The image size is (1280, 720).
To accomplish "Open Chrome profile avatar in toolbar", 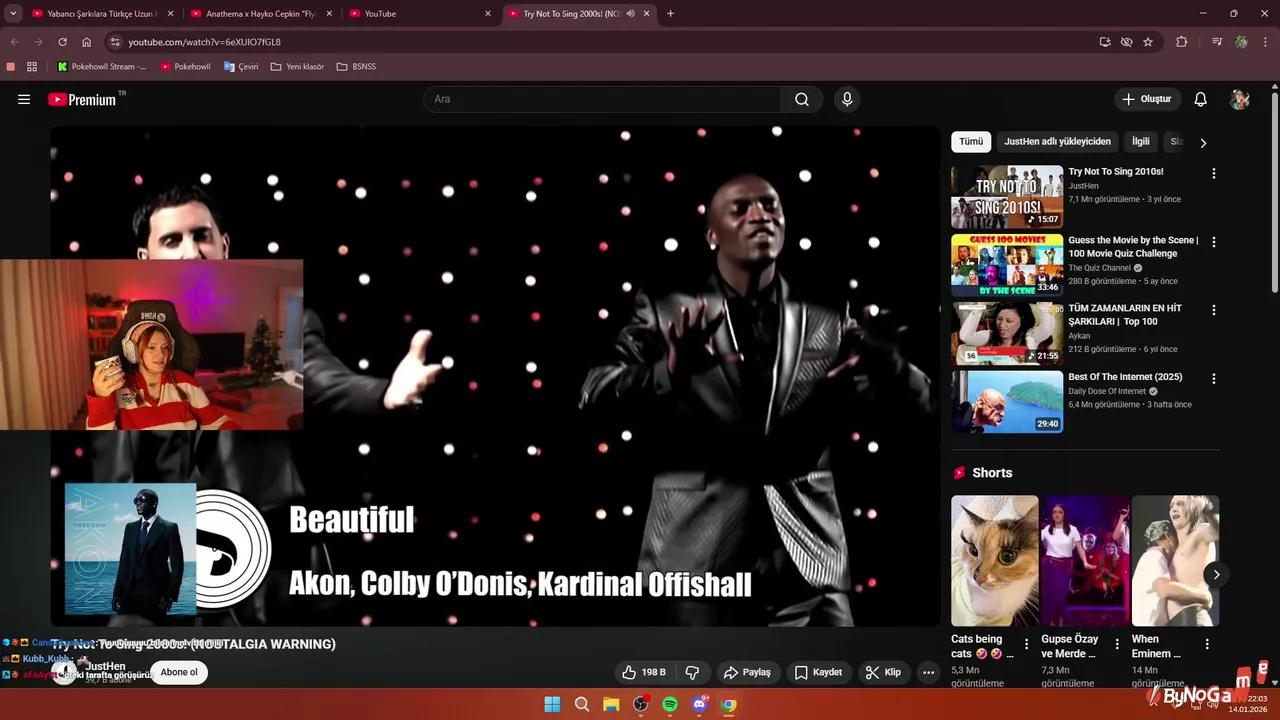I will (x=1241, y=42).
